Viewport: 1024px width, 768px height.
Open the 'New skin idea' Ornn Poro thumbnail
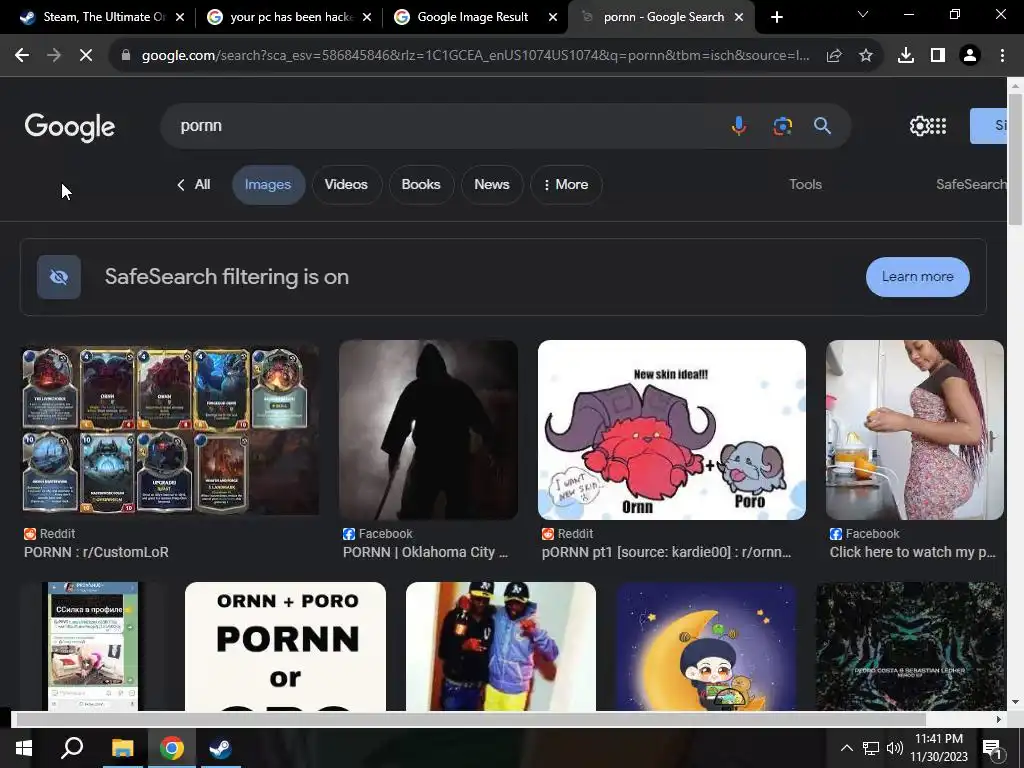tap(671, 430)
